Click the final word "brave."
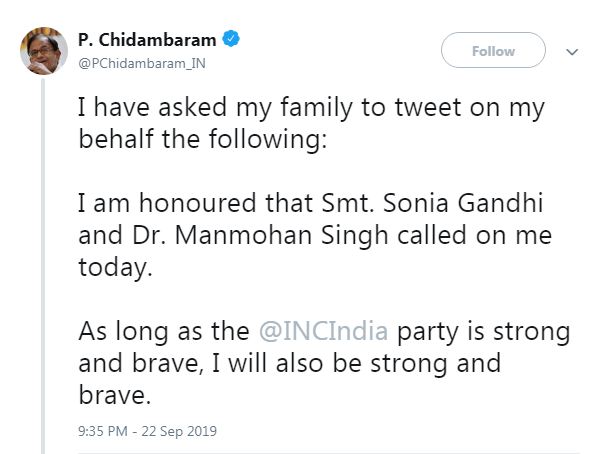The width and height of the screenshot is (604, 454). [113, 396]
